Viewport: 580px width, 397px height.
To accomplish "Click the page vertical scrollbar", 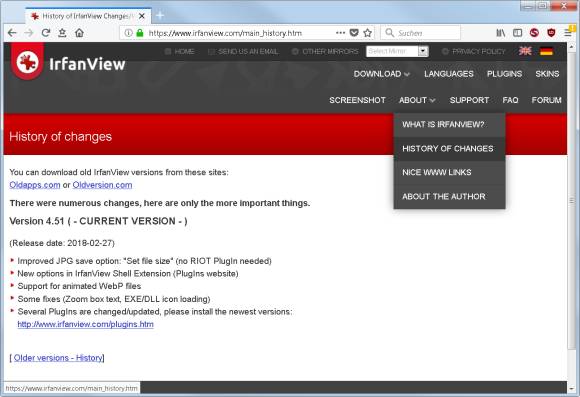I will coord(571,200).
